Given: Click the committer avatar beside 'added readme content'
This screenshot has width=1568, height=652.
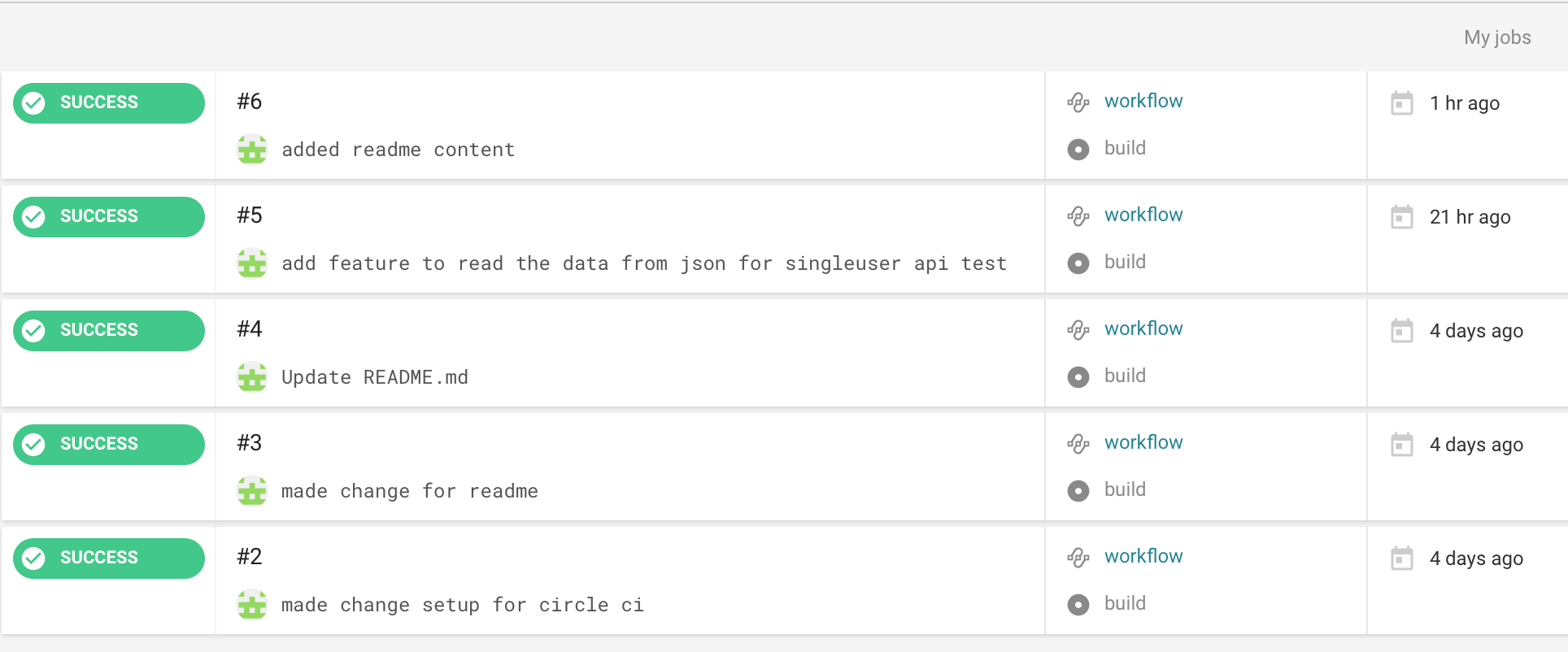Looking at the screenshot, I should point(252,150).
